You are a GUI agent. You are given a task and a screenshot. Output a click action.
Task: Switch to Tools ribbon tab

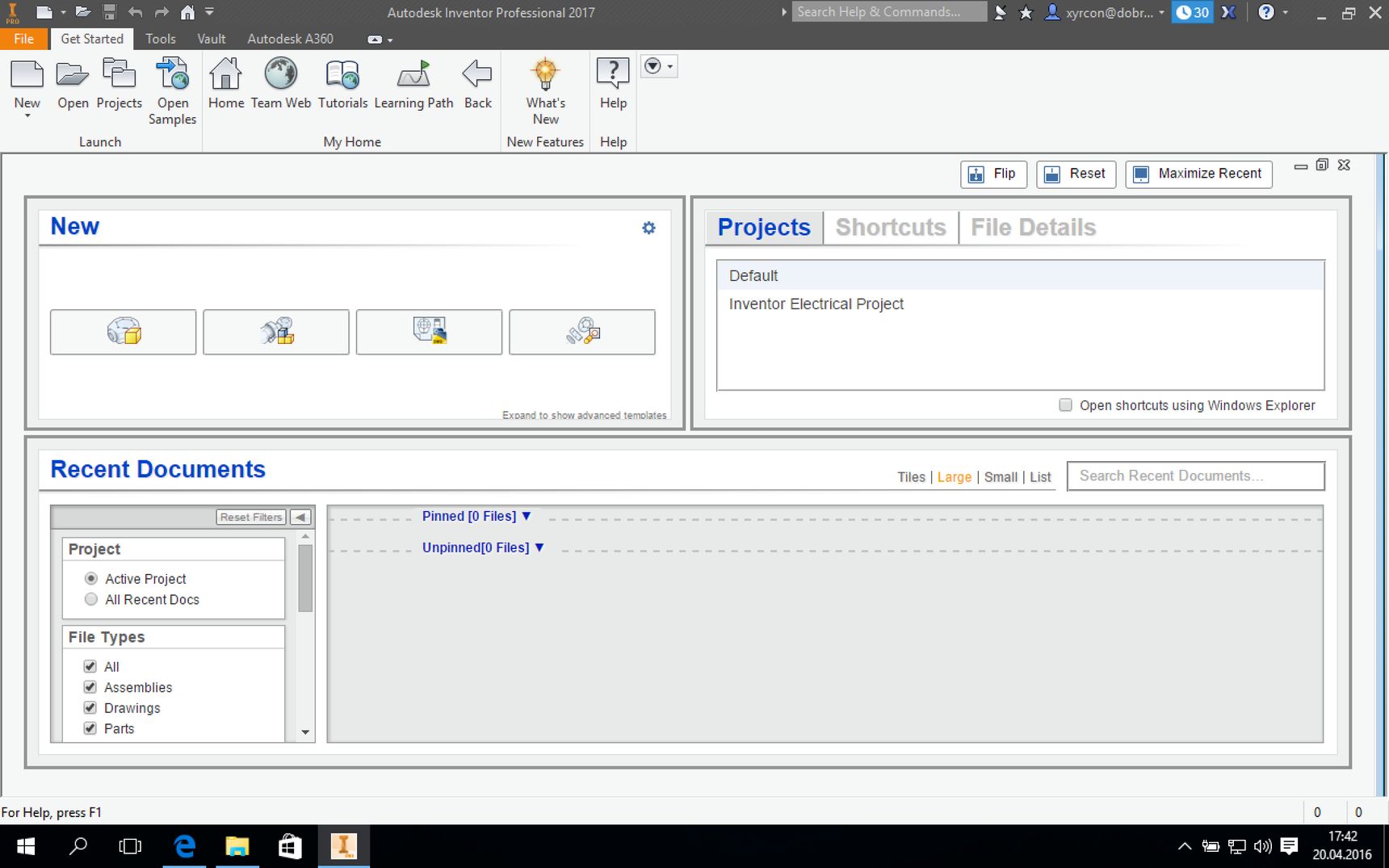160,39
